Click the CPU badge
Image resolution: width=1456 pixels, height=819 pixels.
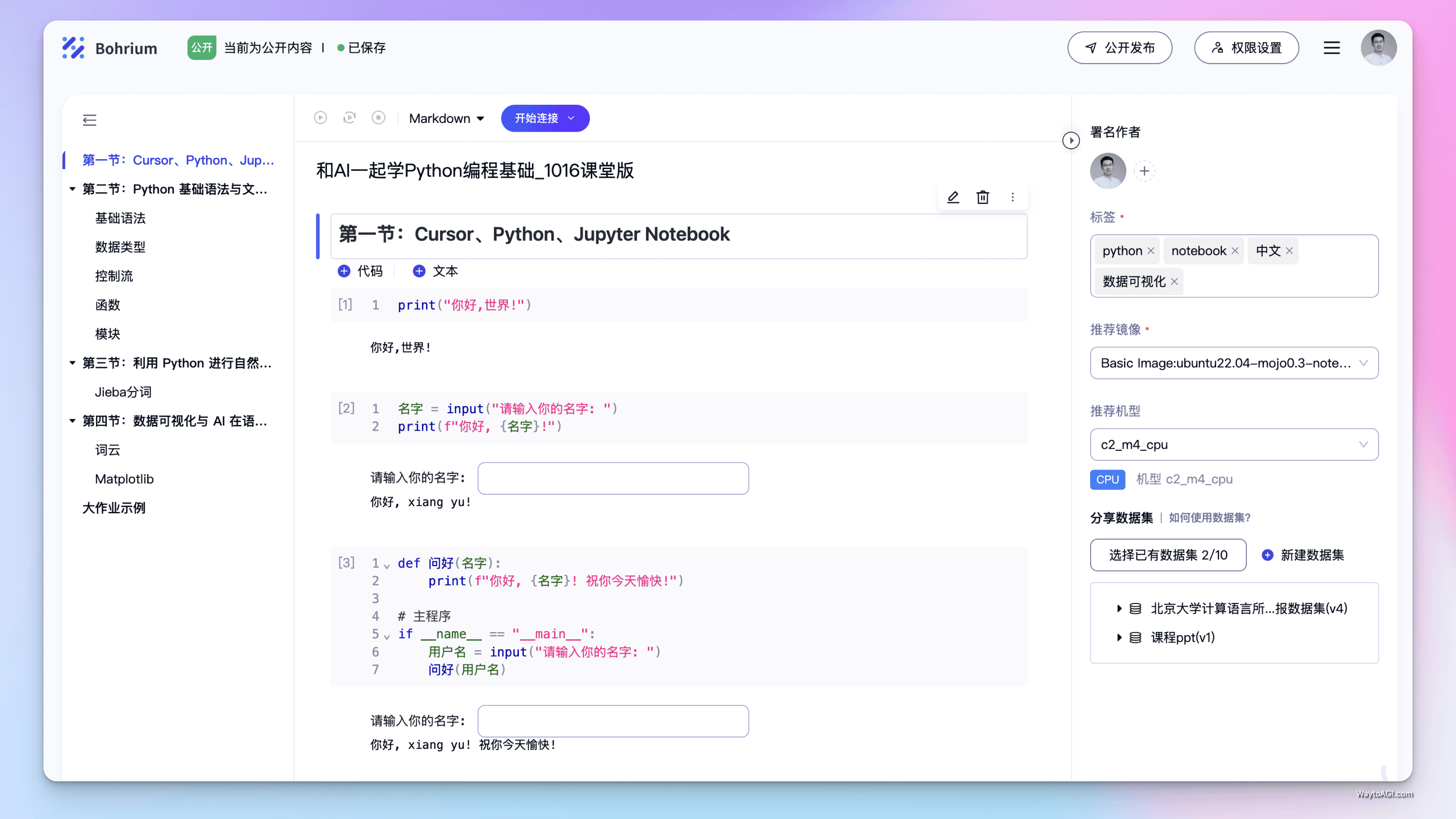coord(1107,479)
